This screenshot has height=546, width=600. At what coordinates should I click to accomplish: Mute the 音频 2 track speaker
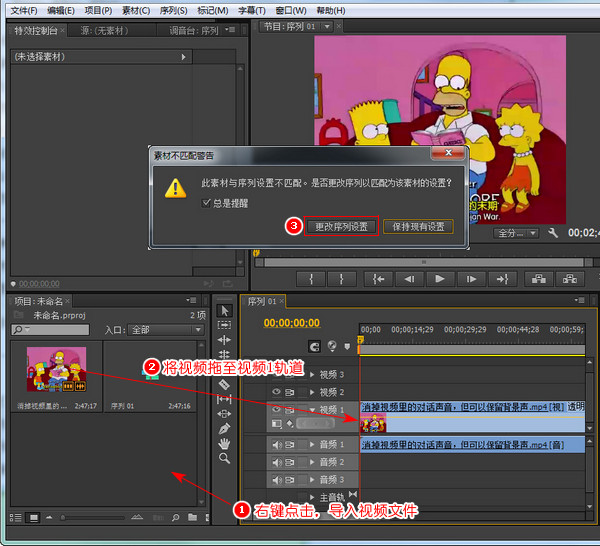(277, 462)
